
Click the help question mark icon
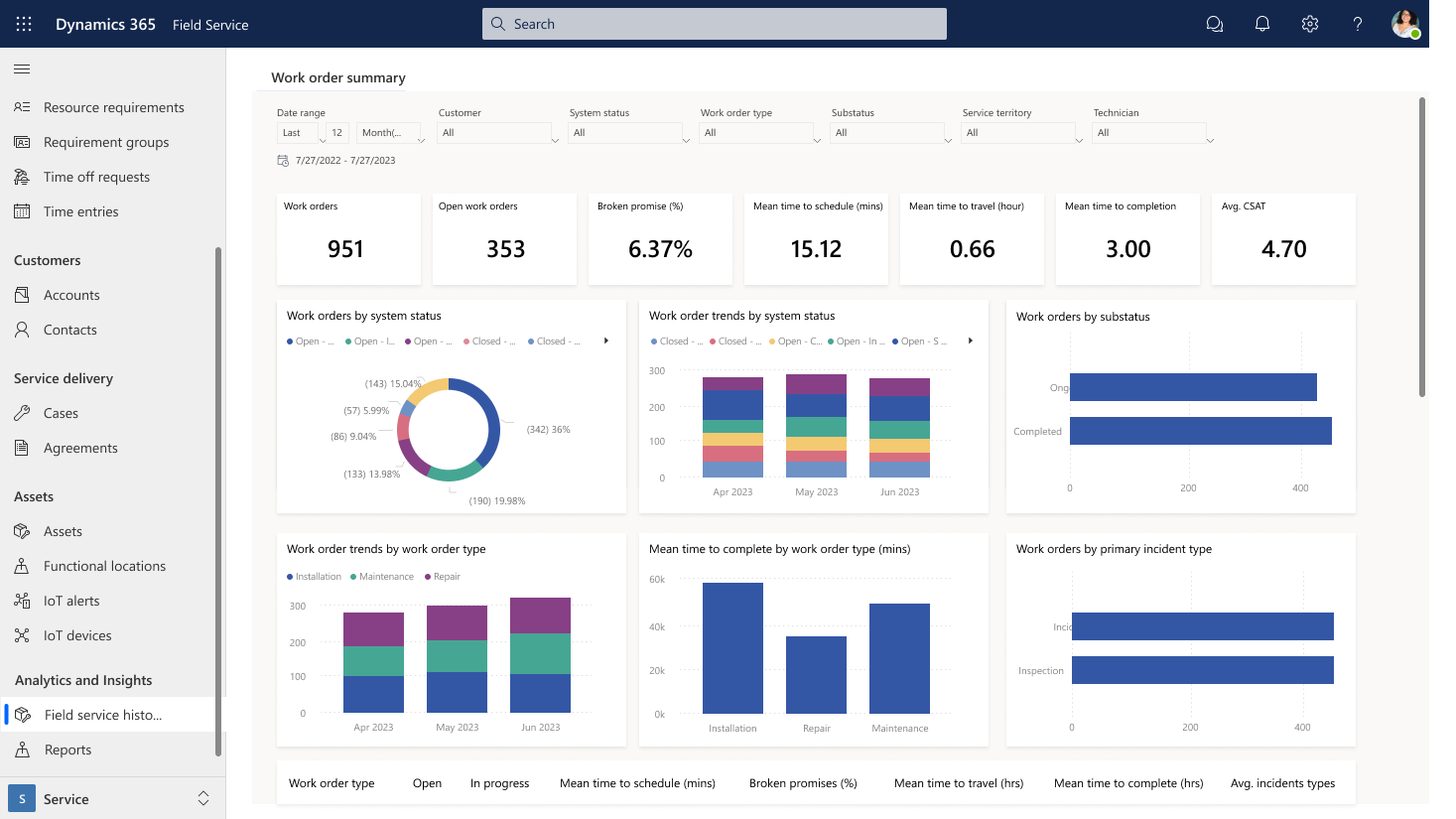click(1357, 24)
